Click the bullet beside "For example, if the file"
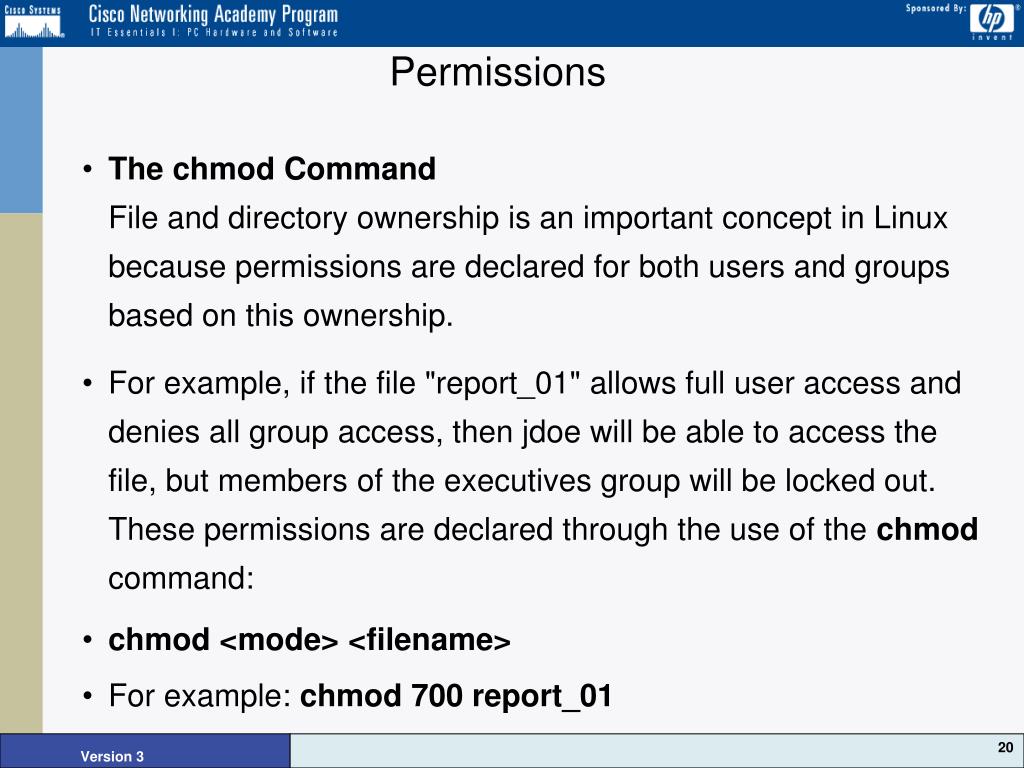 coord(89,384)
